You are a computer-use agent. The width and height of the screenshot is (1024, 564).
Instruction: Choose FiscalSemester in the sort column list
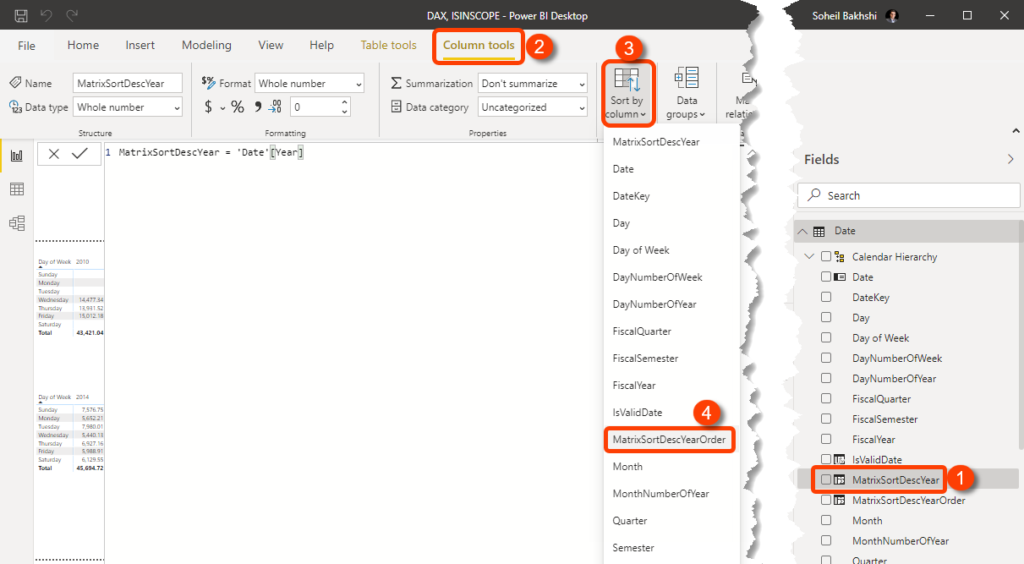(645, 358)
